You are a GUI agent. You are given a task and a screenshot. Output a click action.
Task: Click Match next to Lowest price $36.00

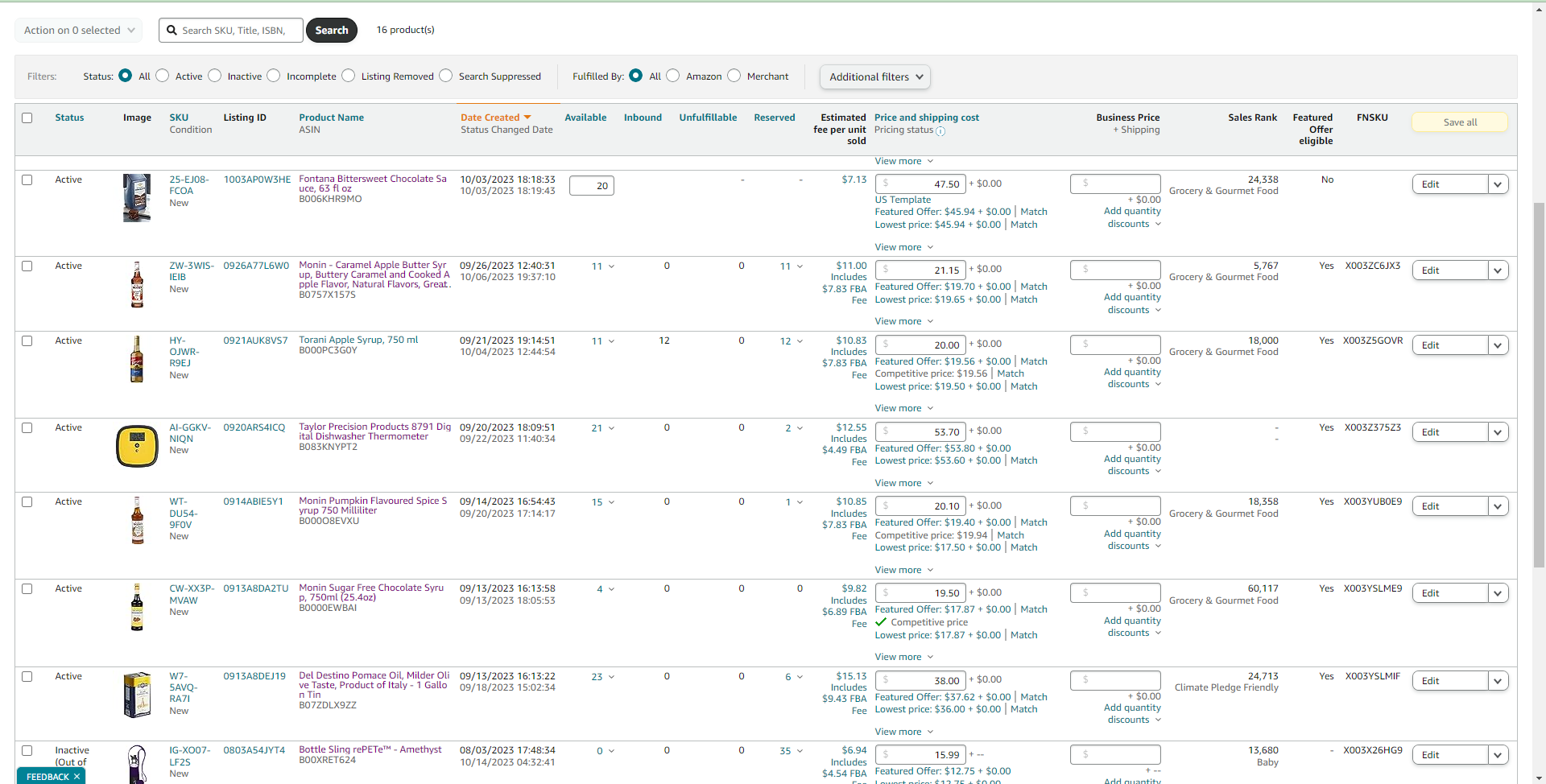(1024, 709)
